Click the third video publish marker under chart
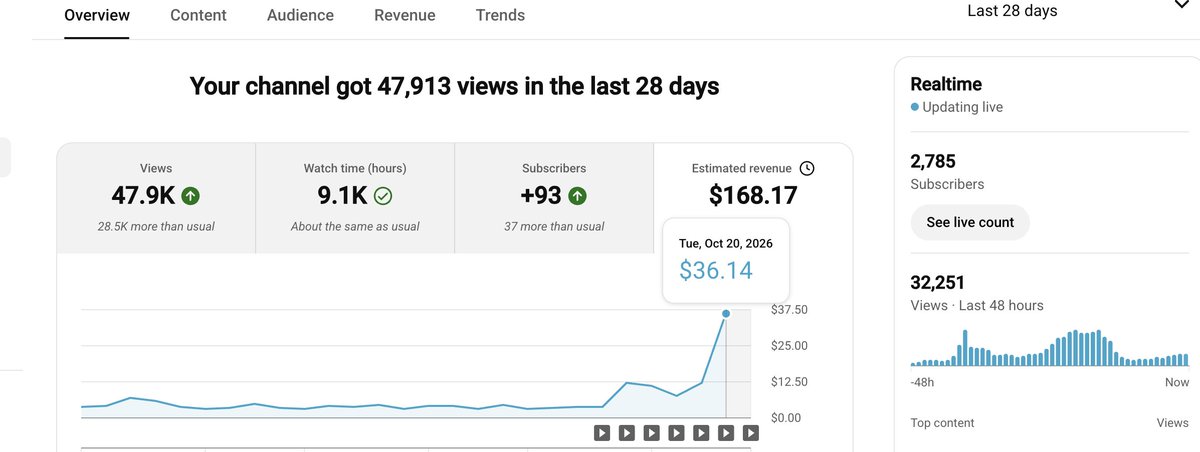1200x452 pixels. pos(652,433)
